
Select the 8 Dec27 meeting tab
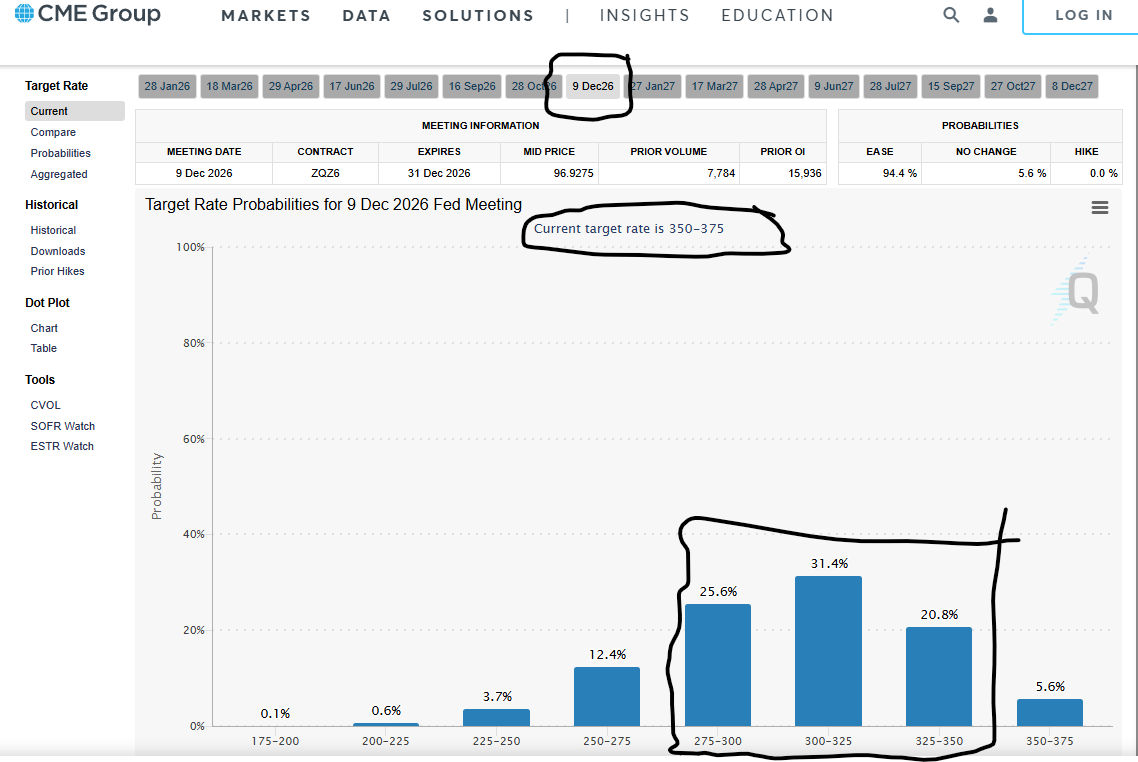1072,86
